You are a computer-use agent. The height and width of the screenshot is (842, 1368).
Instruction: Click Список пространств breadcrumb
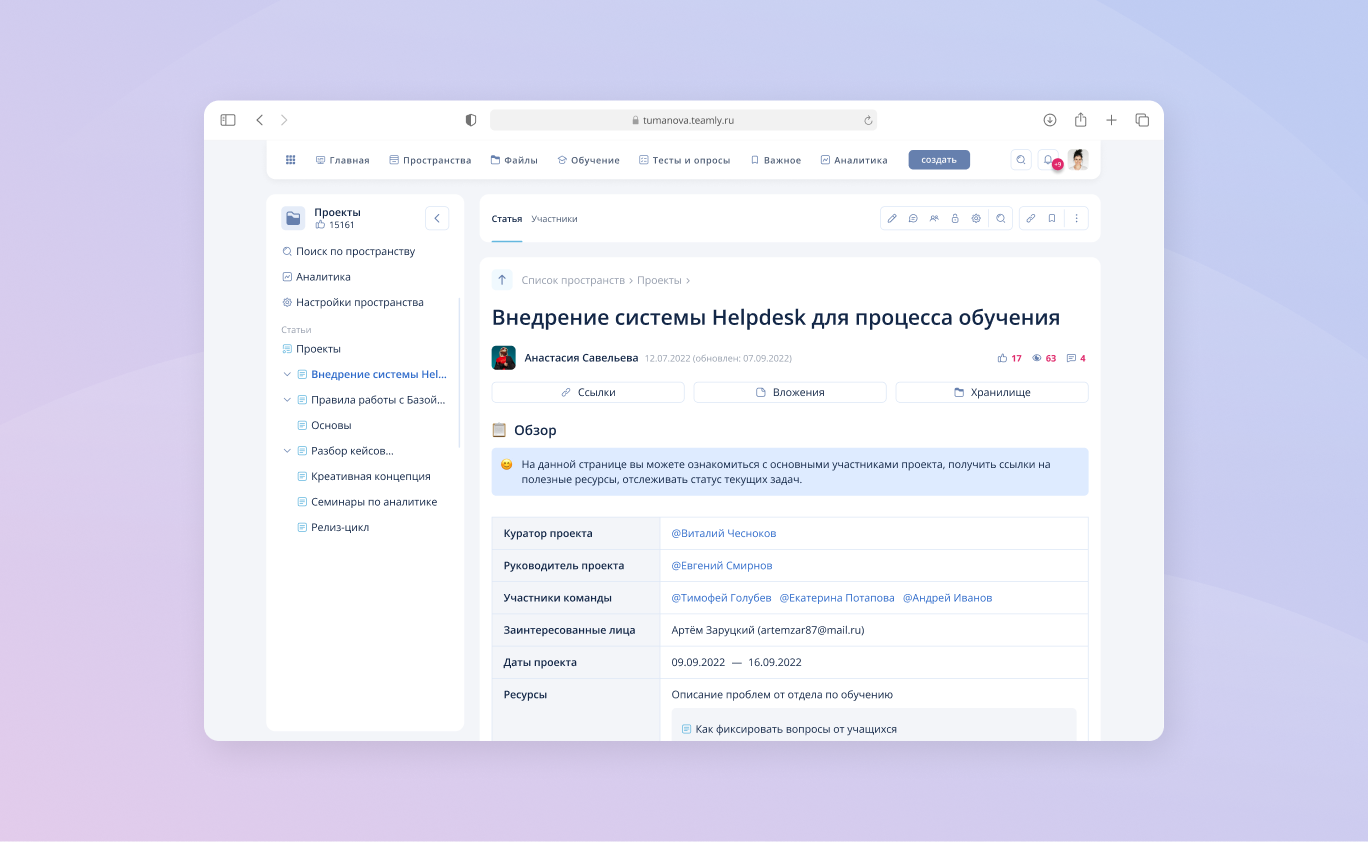click(x=573, y=281)
